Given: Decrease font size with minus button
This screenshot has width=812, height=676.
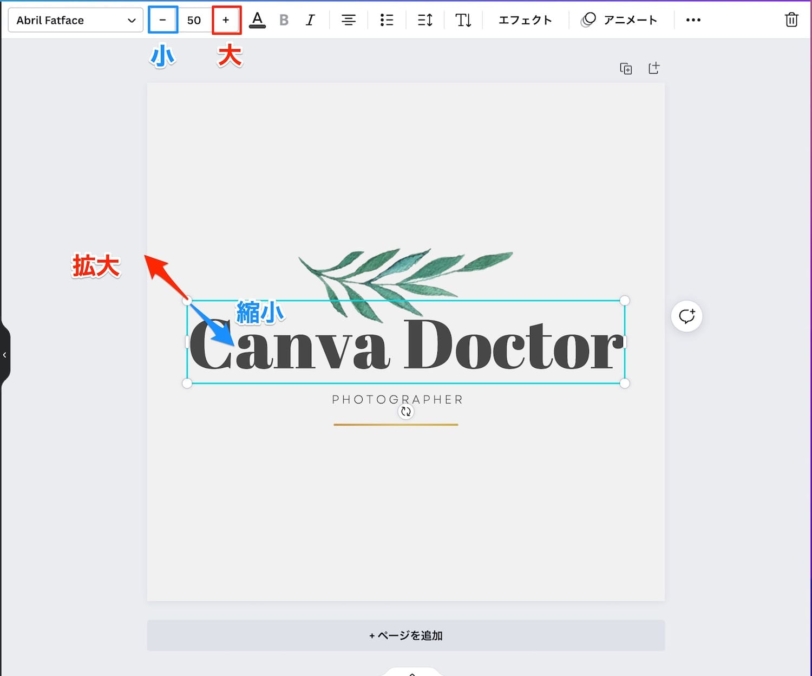Looking at the screenshot, I should (163, 20).
